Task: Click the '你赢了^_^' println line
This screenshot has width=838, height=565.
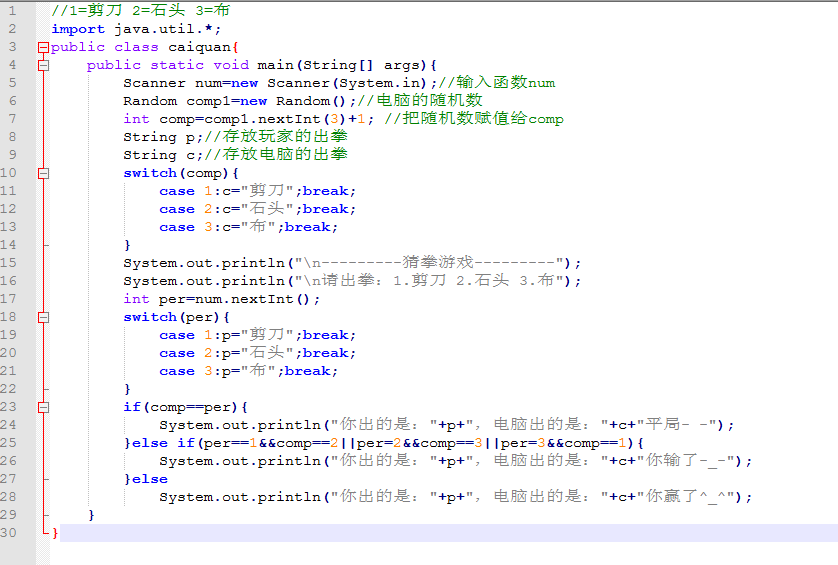Action: coord(456,497)
